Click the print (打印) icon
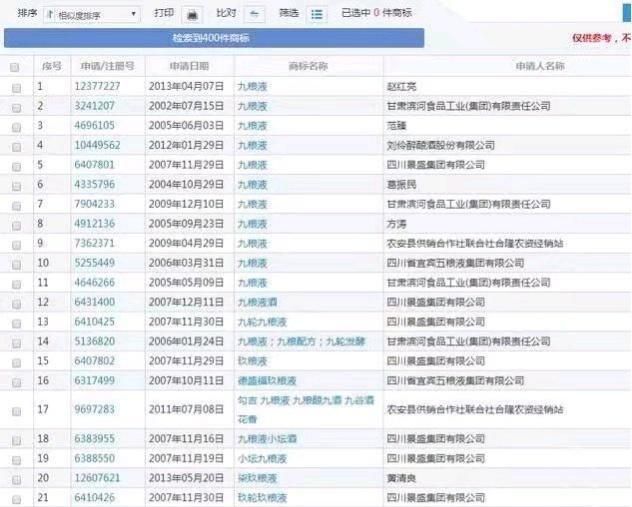The image size is (632, 507). pos(193,14)
